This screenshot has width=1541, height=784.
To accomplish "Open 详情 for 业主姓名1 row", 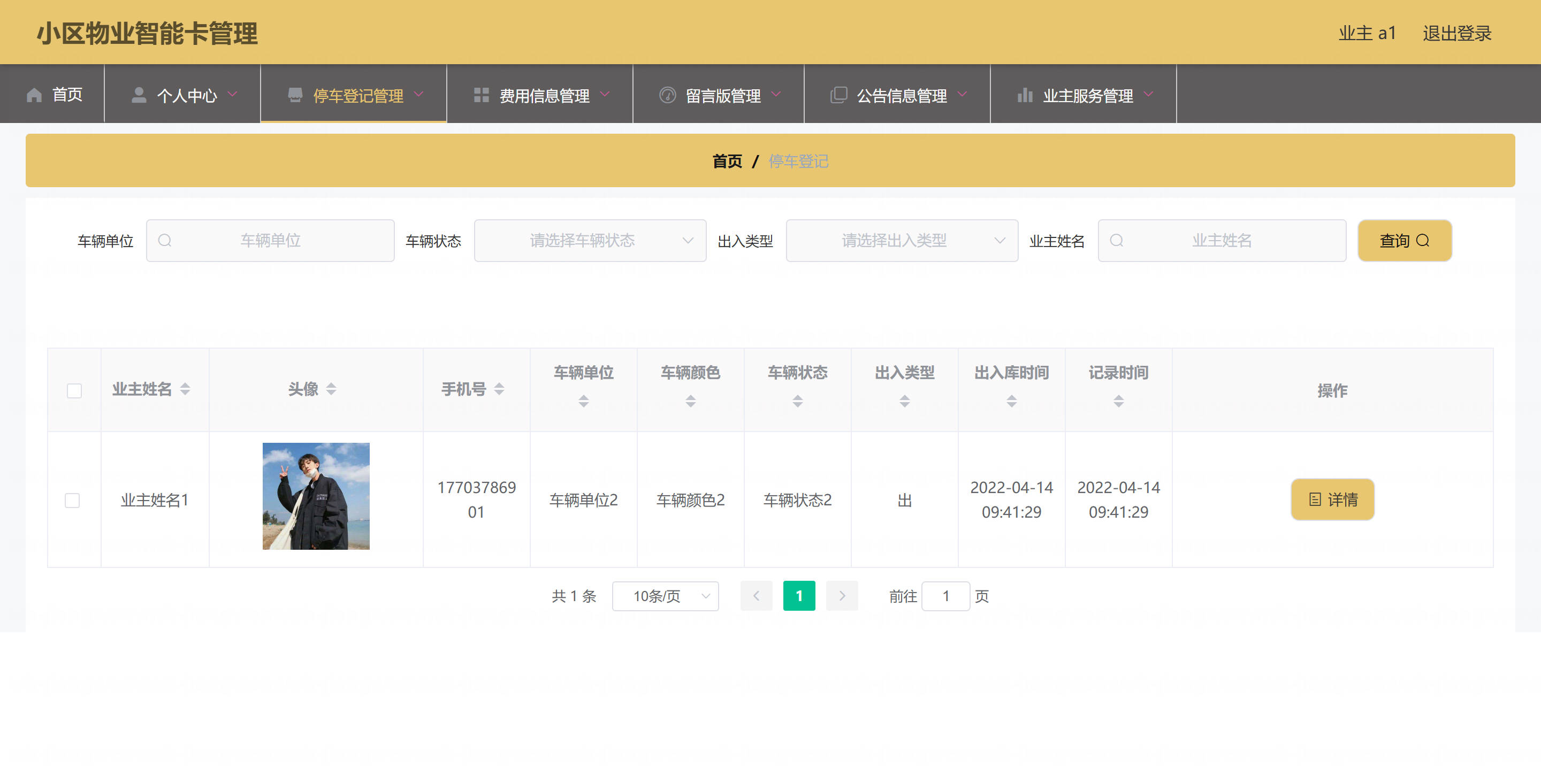I will point(1332,499).
